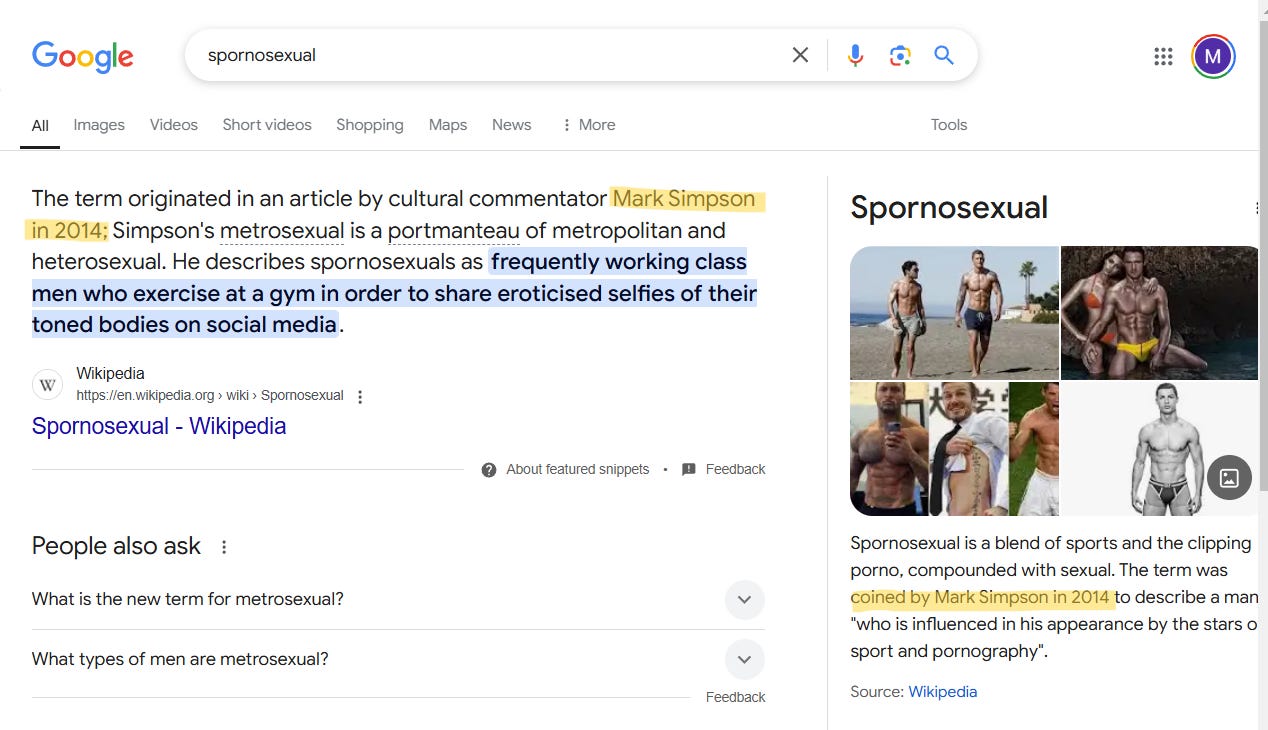Click the help icon next to About featured snippets
Viewport: 1268px width, 730px height.
(489, 469)
